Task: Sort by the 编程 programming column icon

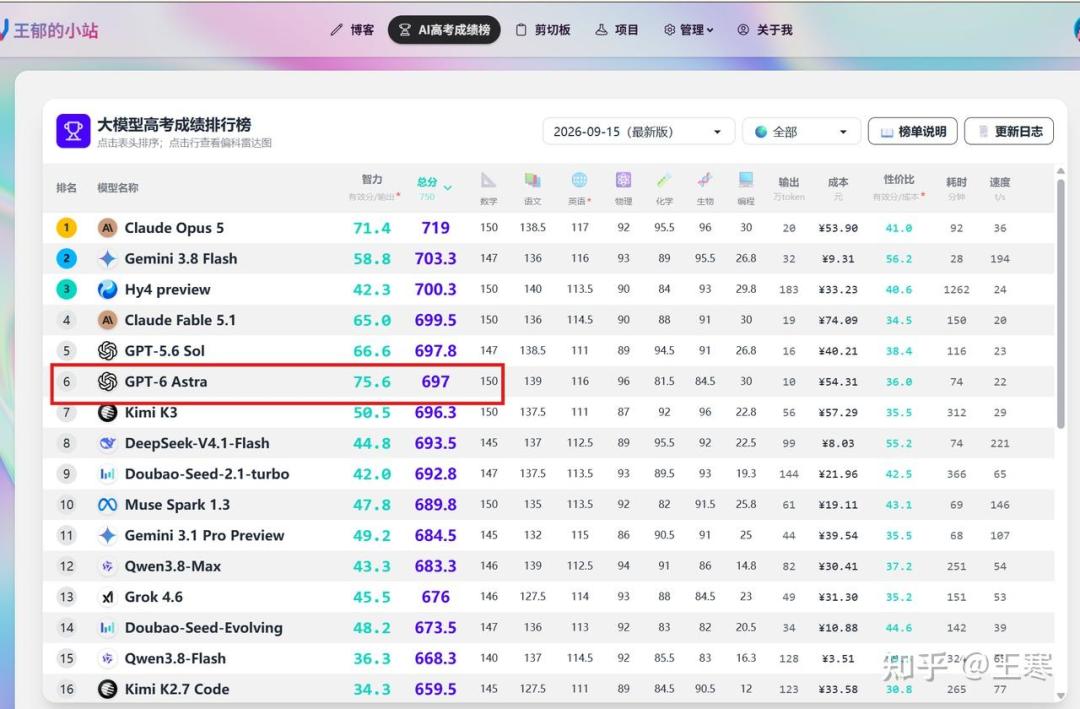Action: (x=746, y=181)
